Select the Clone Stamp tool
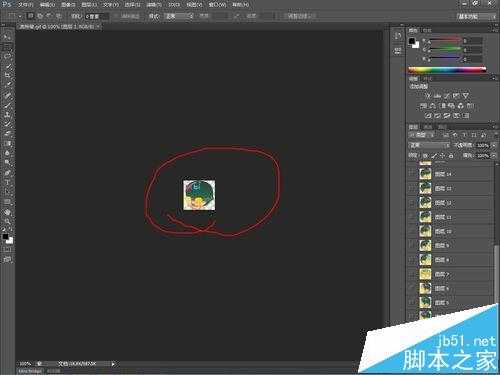 (x=7, y=115)
